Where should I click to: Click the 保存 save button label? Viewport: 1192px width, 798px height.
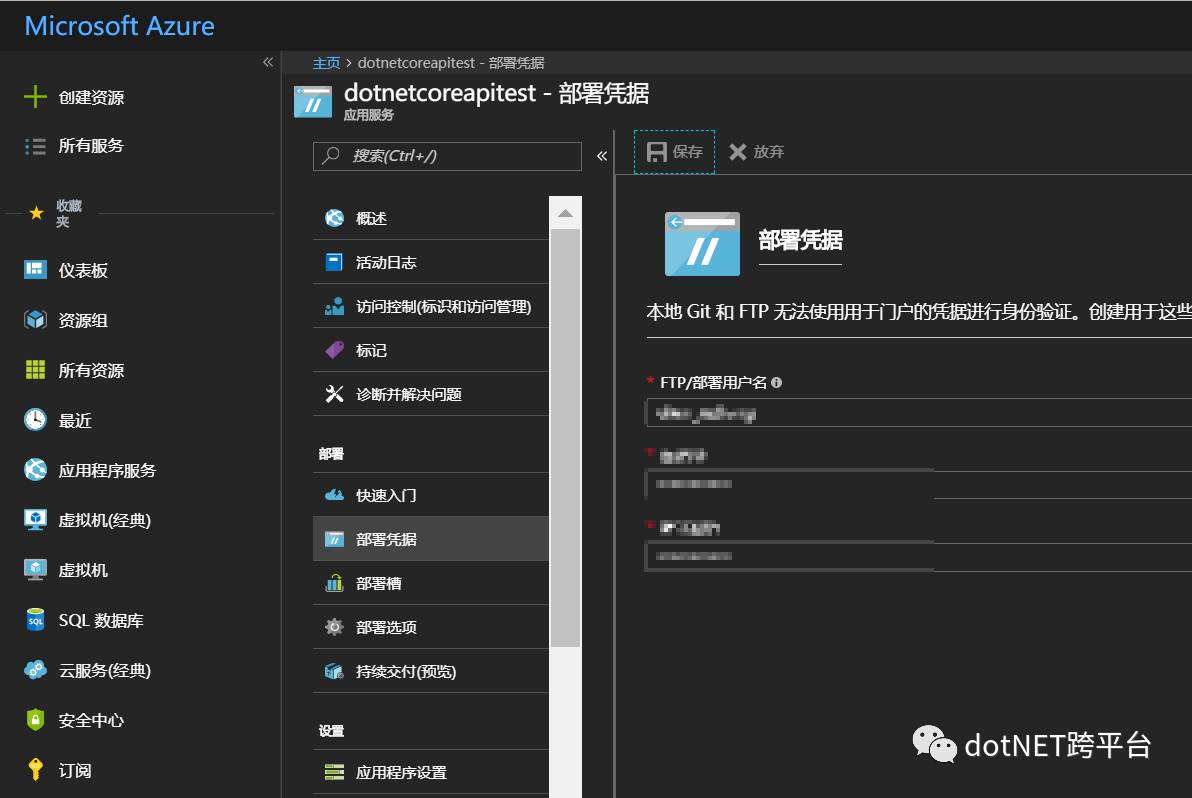(687, 152)
